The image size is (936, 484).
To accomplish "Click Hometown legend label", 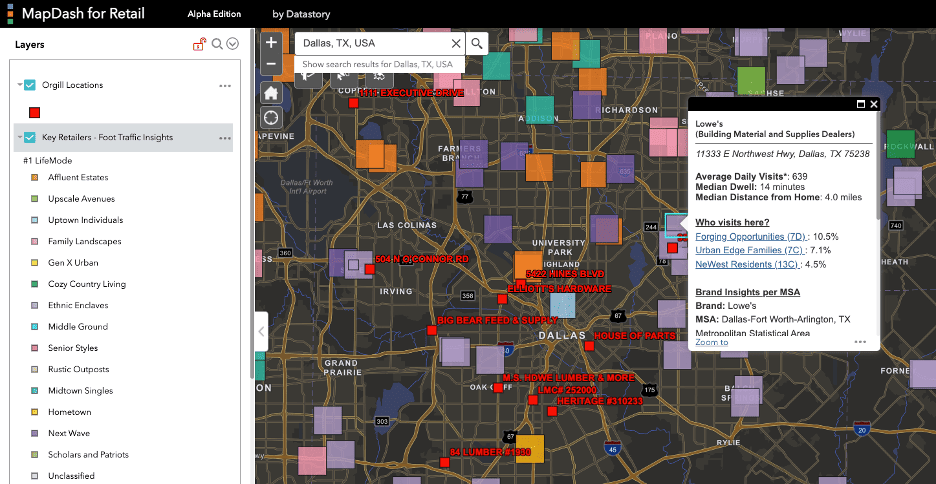I will (x=69, y=412).
